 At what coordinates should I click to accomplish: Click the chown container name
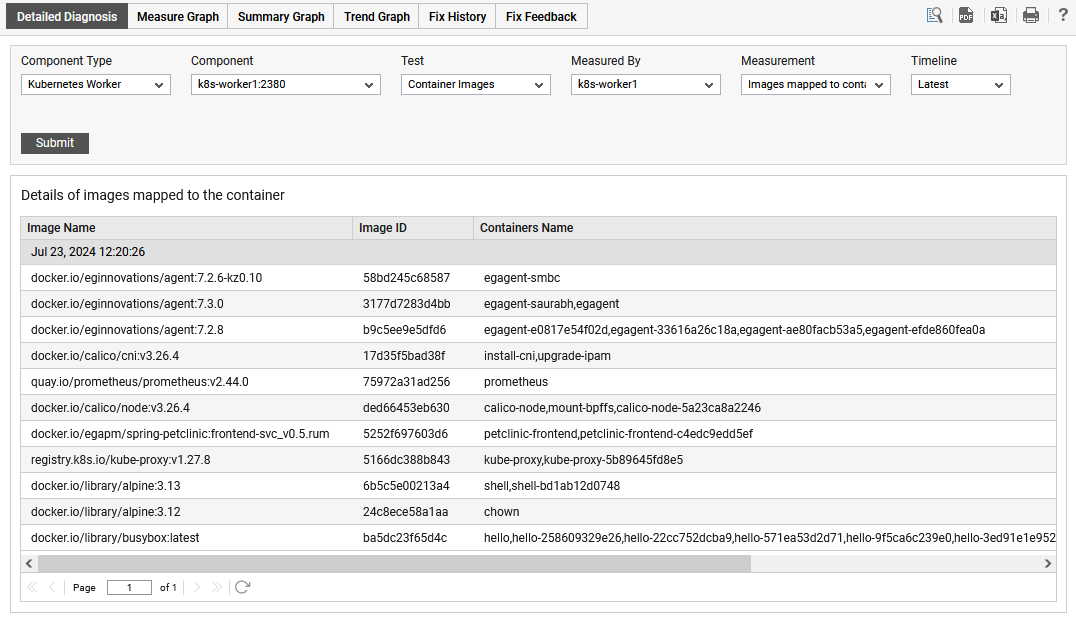(x=502, y=513)
